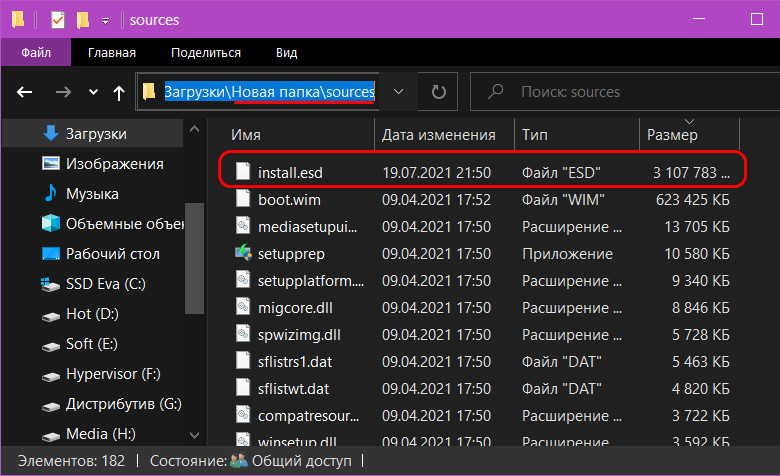Open Quick Access Toolbar customize dropdown
The width and height of the screenshot is (780, 476).
(x=105, y=21)
